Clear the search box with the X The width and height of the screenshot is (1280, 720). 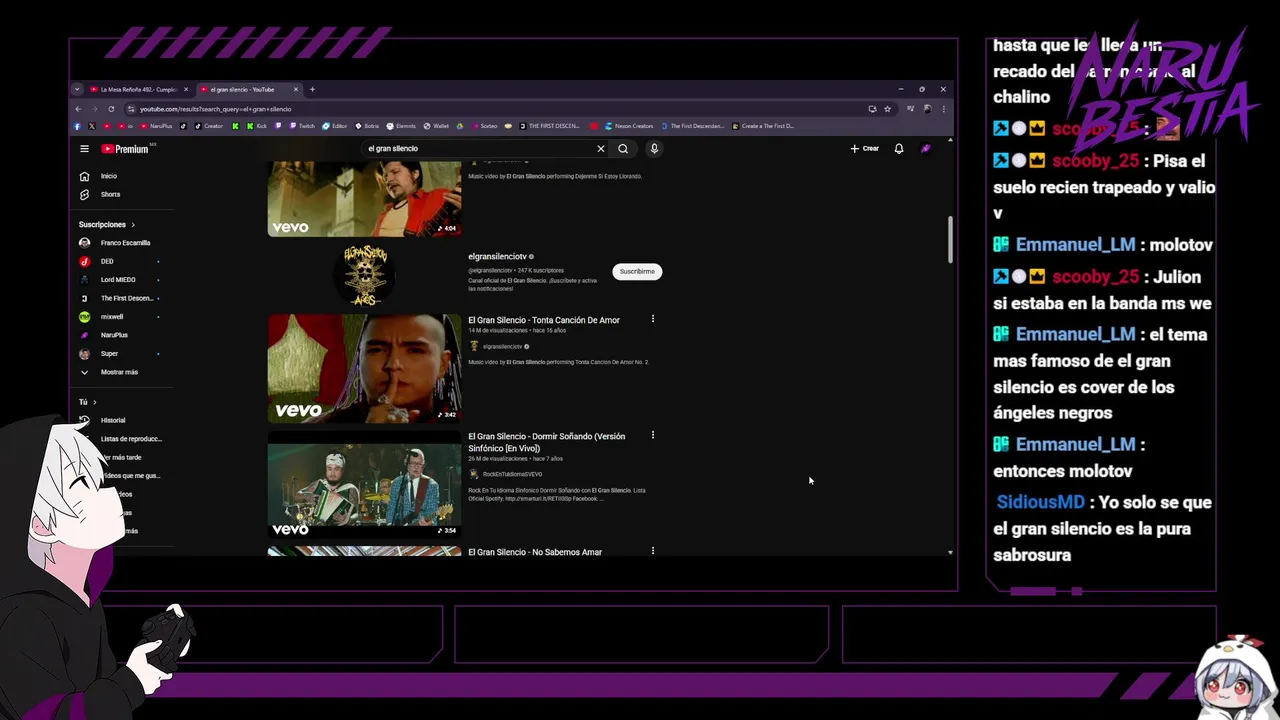(601, 148)
